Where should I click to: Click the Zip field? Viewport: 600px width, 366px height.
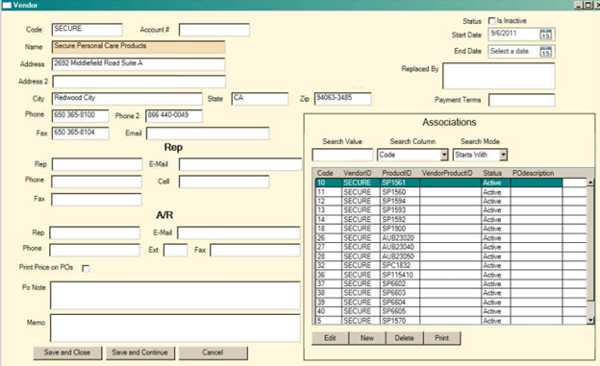coord(342,99)
